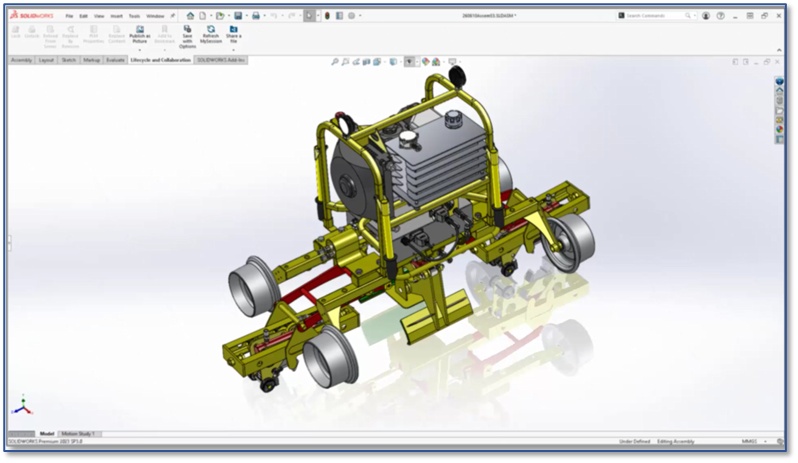Open the File menu
The image size is (798, 463).
tap(69, 16)
